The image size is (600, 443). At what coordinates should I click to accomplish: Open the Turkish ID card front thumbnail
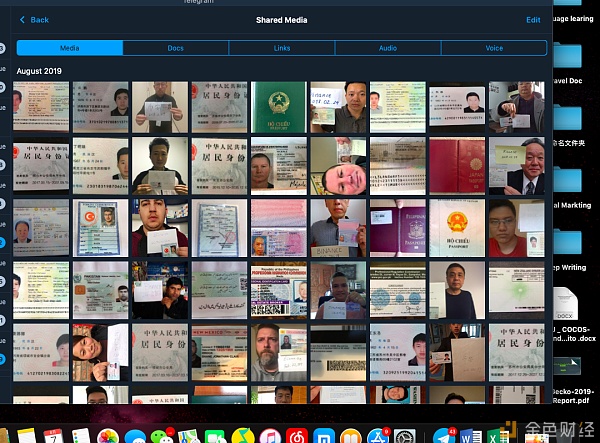pos(101,228)
